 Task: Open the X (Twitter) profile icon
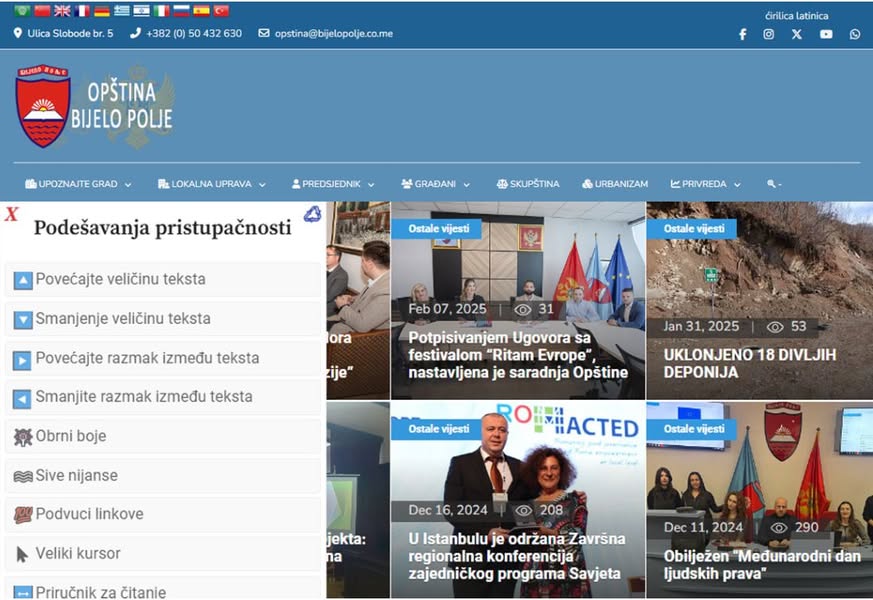(x=797, y=35)
